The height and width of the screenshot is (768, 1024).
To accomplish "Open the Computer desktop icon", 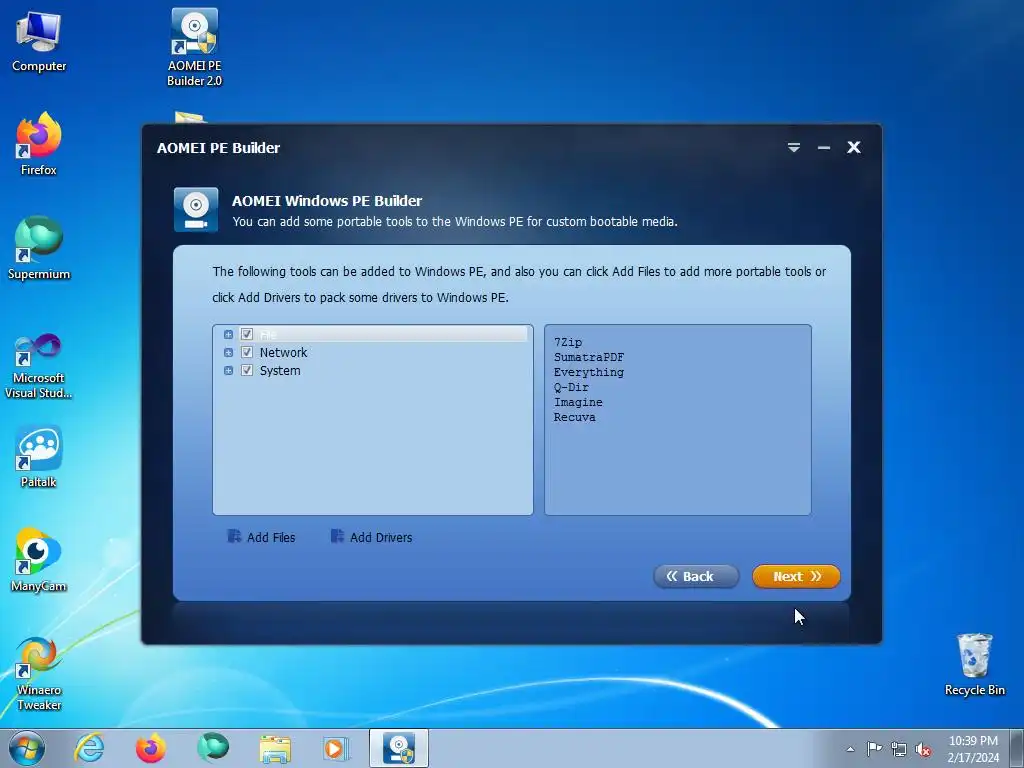I will [x=39, y=42].
